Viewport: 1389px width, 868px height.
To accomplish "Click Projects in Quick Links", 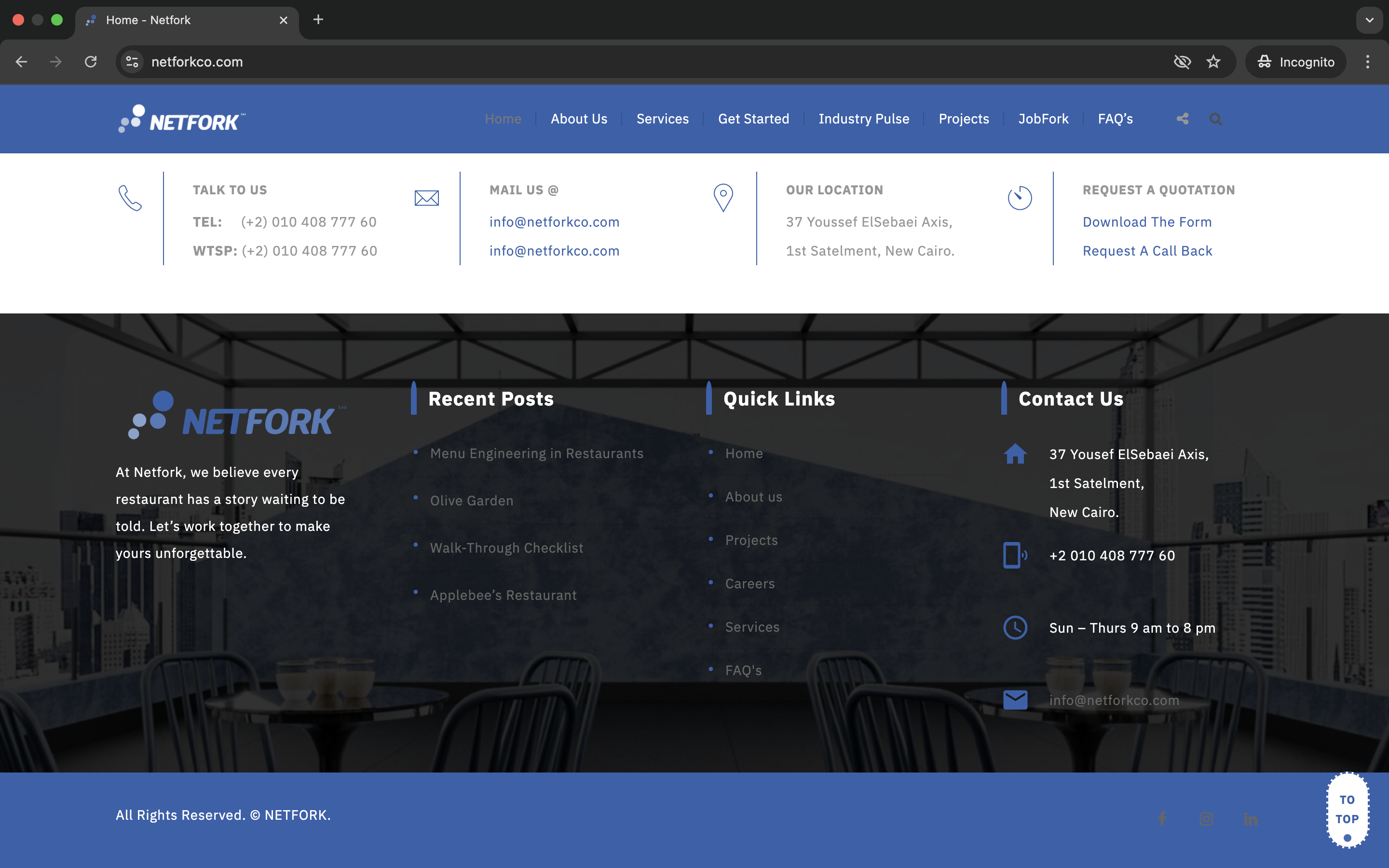I will point(751,540).
